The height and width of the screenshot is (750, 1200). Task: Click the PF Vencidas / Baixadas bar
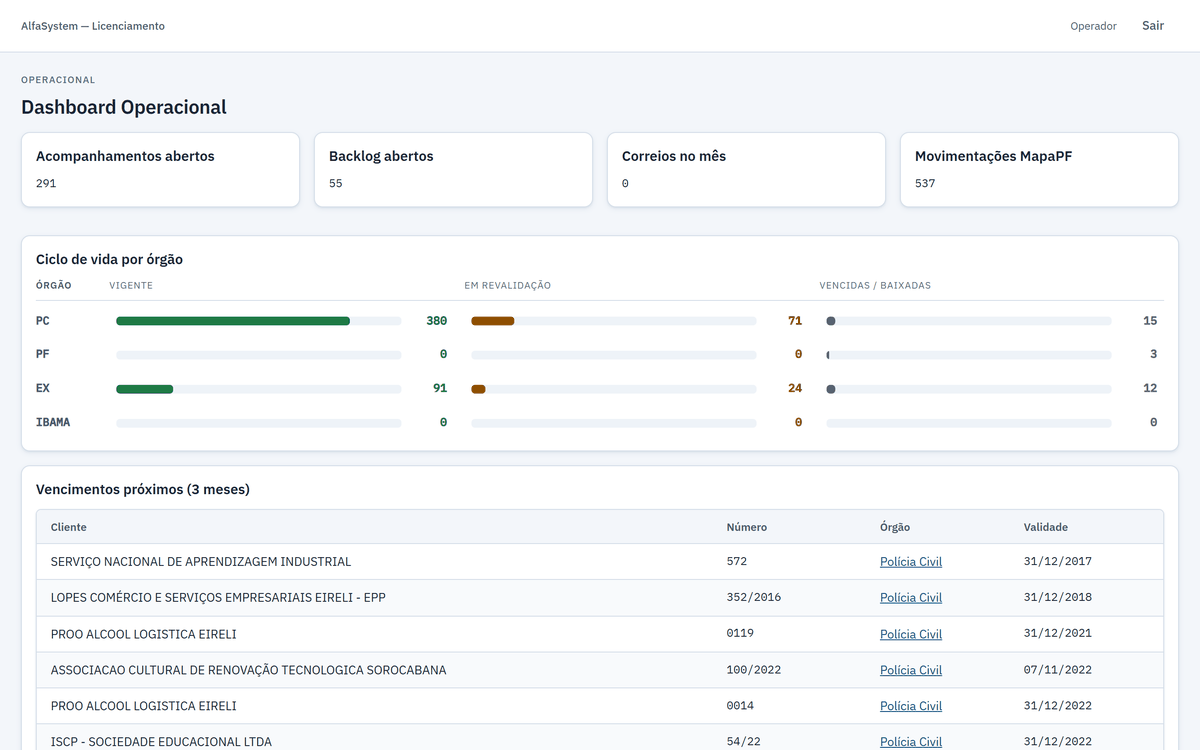pos(968,355)
